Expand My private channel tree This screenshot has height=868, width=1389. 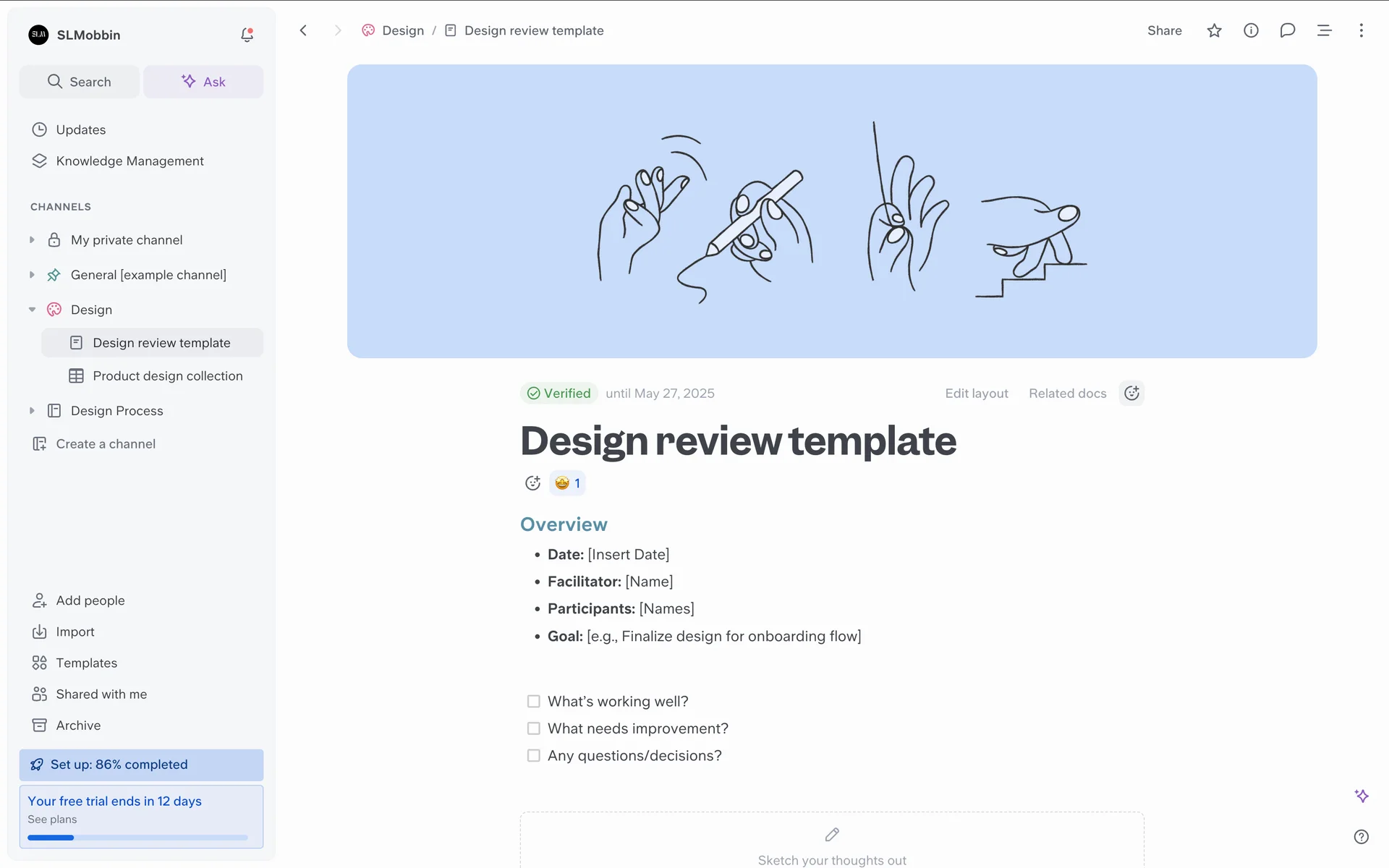pyautogui.click(x=32, y=240)
